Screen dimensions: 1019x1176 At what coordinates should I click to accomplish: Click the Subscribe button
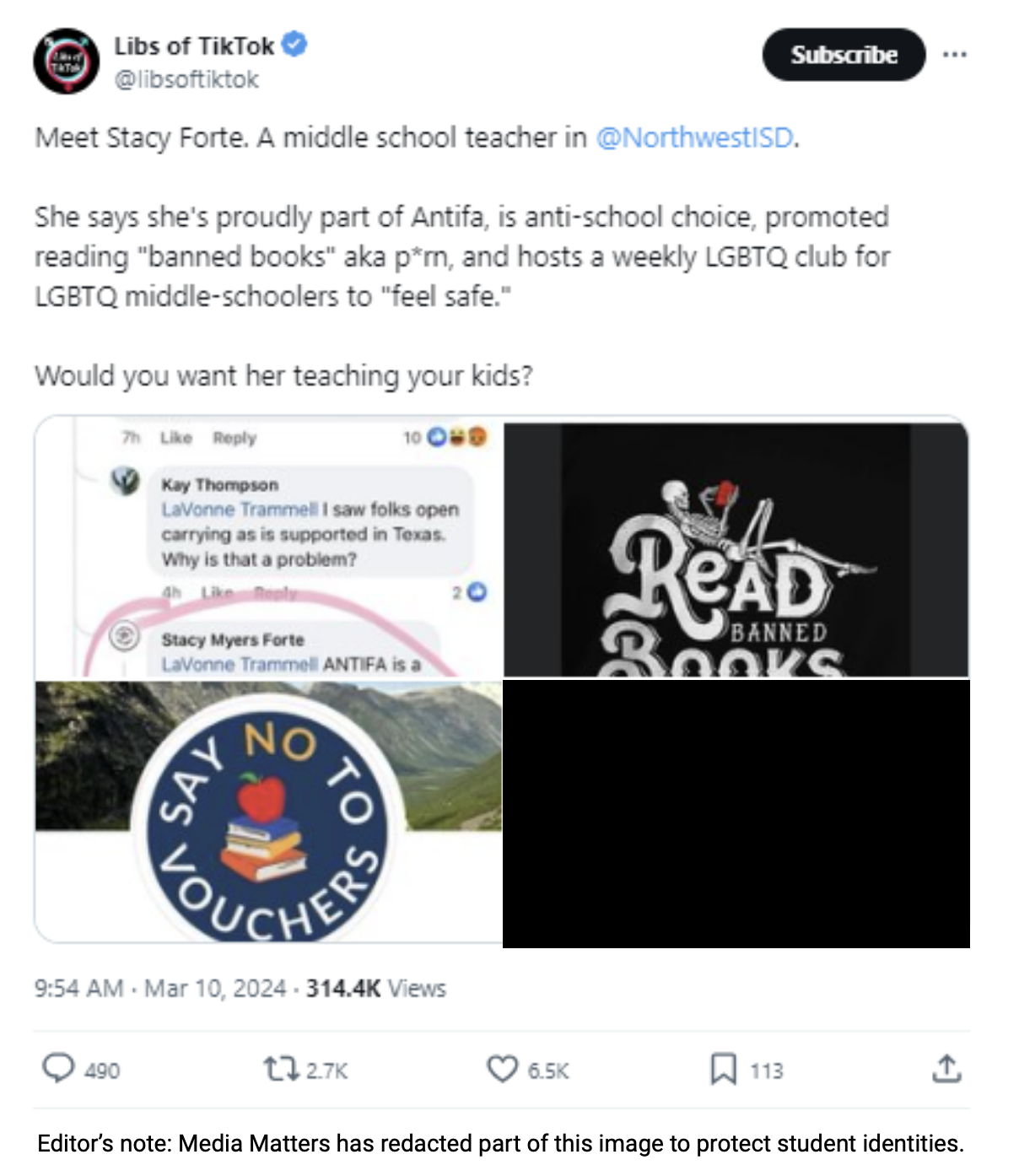coord(844,55)
